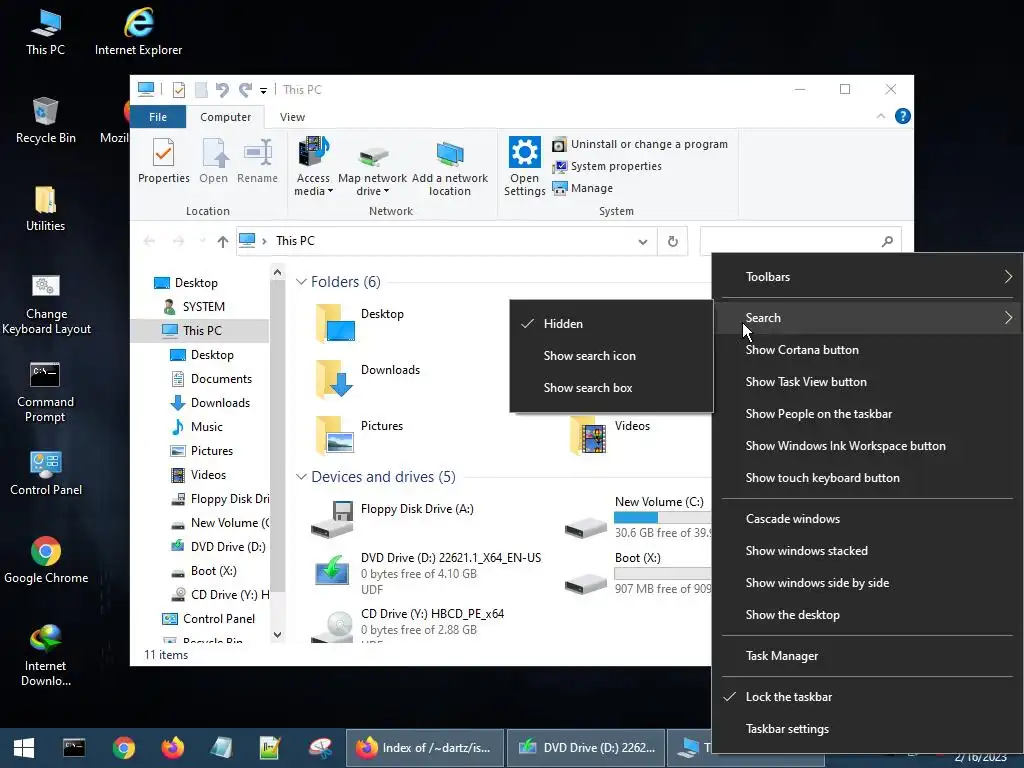
Task: Open Change Keyboard Layout desktop shortcut
Action: [46, 304]
